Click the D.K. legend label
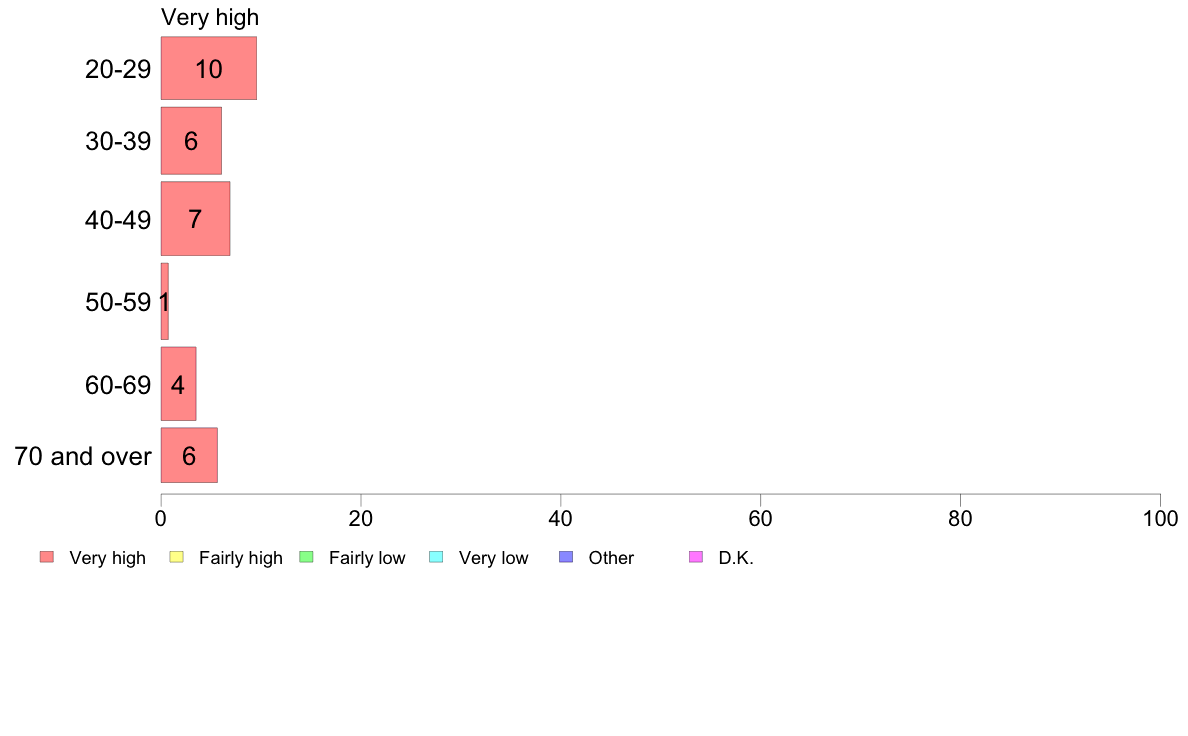Viewport: 1188px width, 736px height. (736, 558)
